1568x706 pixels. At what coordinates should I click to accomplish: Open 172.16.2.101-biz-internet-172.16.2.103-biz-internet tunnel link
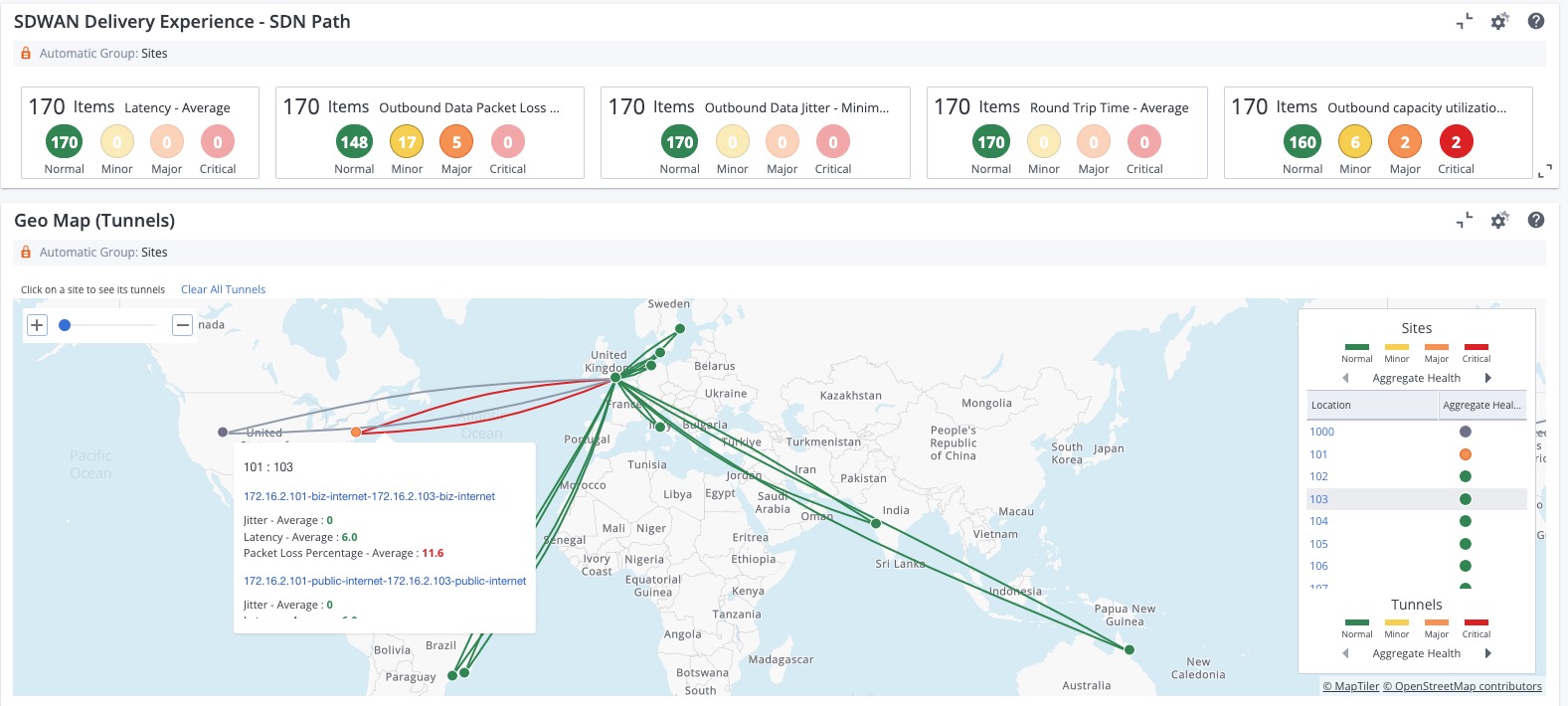coord(369,496)
